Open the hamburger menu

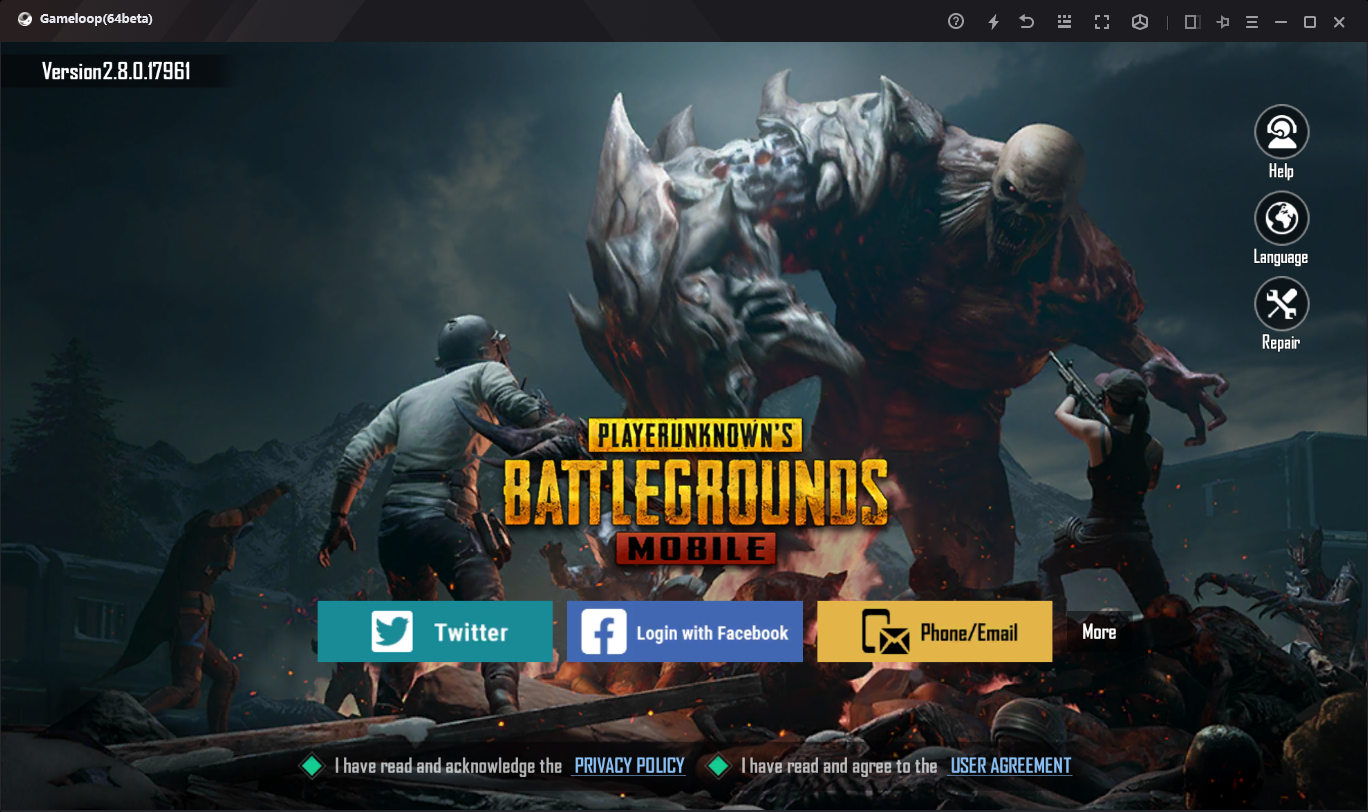[1252, 21]
